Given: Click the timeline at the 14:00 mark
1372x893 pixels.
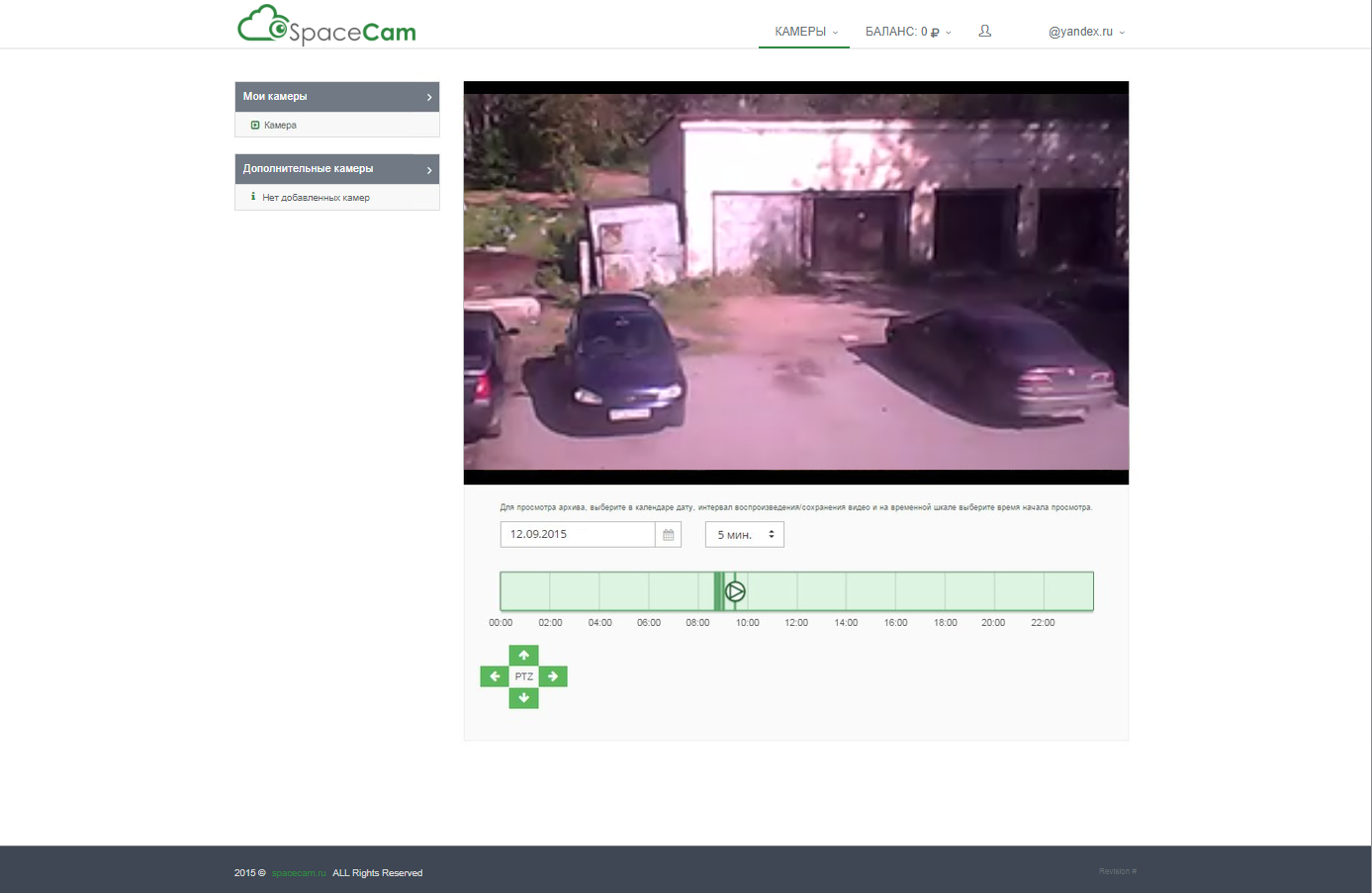Looking at the screenshot, I should point(846,591).
